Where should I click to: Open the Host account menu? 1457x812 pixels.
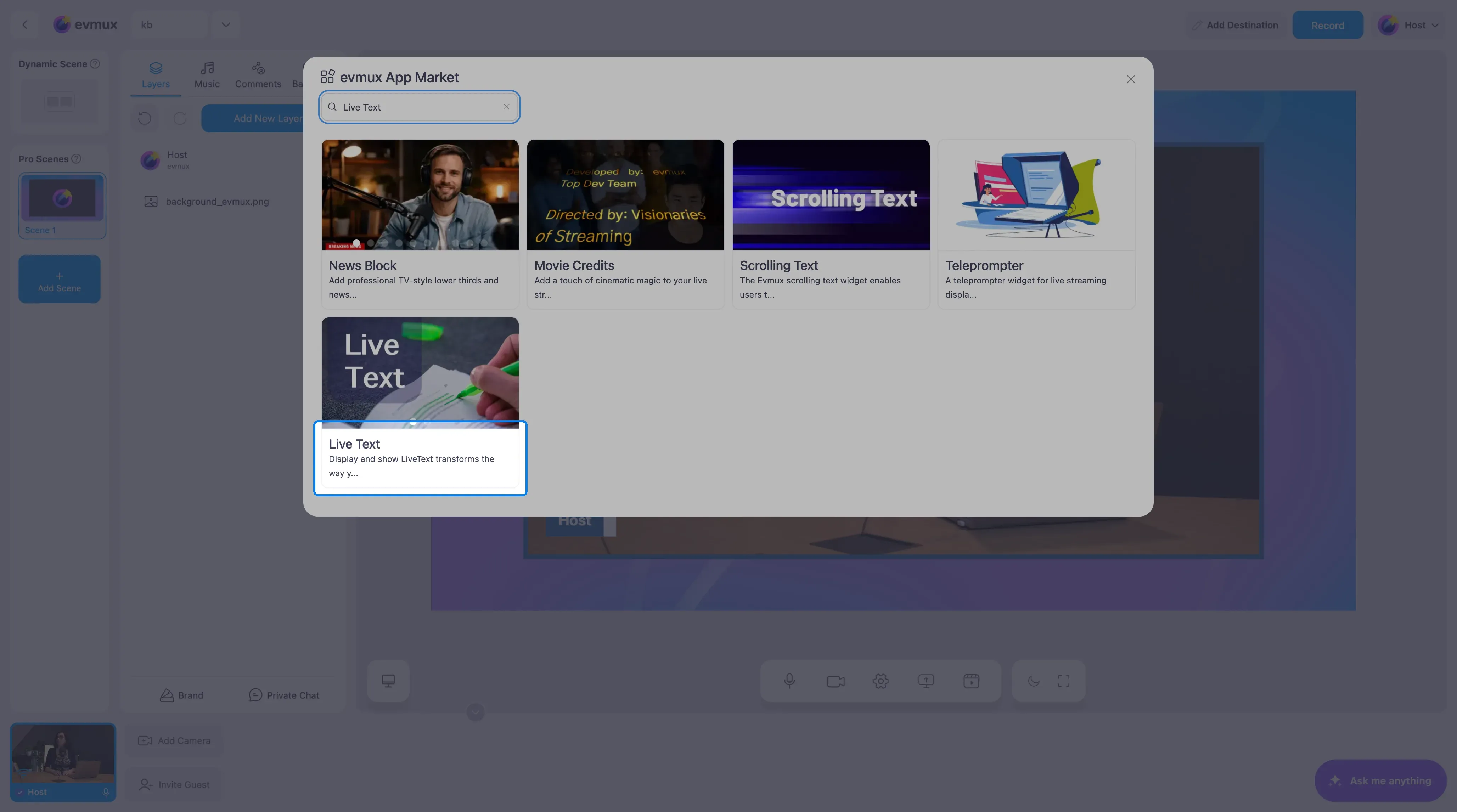(1408, 25)
